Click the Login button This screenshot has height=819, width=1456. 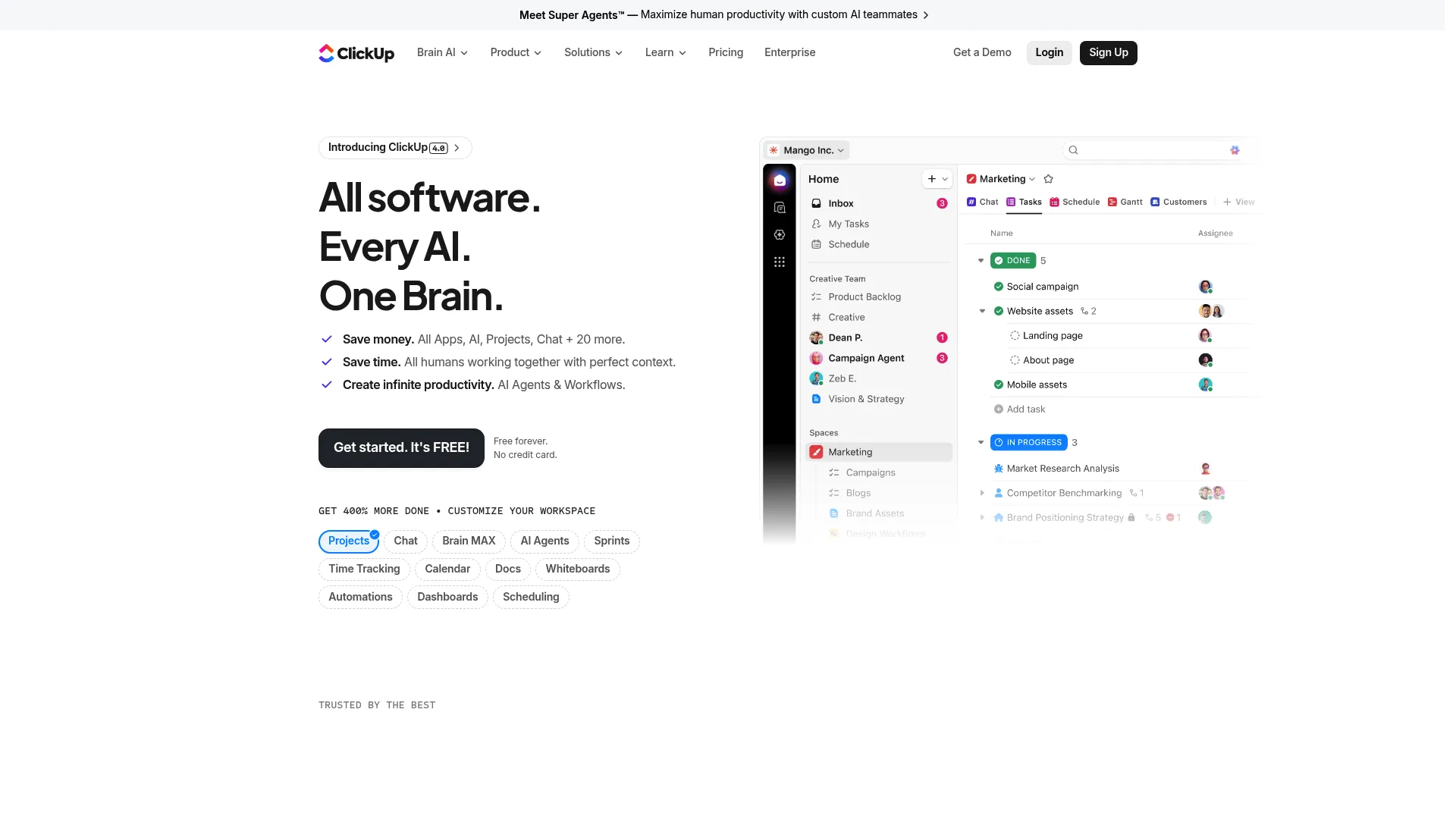(1050, 53)
